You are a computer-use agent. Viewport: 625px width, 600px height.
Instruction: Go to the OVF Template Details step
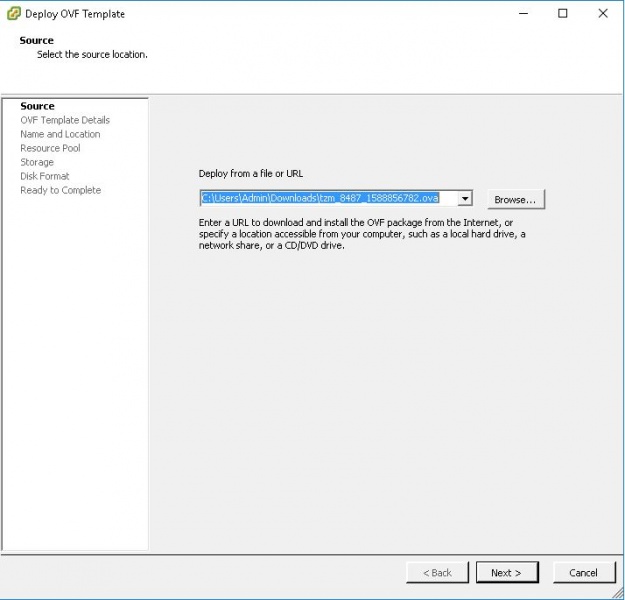tap(65, 120)
